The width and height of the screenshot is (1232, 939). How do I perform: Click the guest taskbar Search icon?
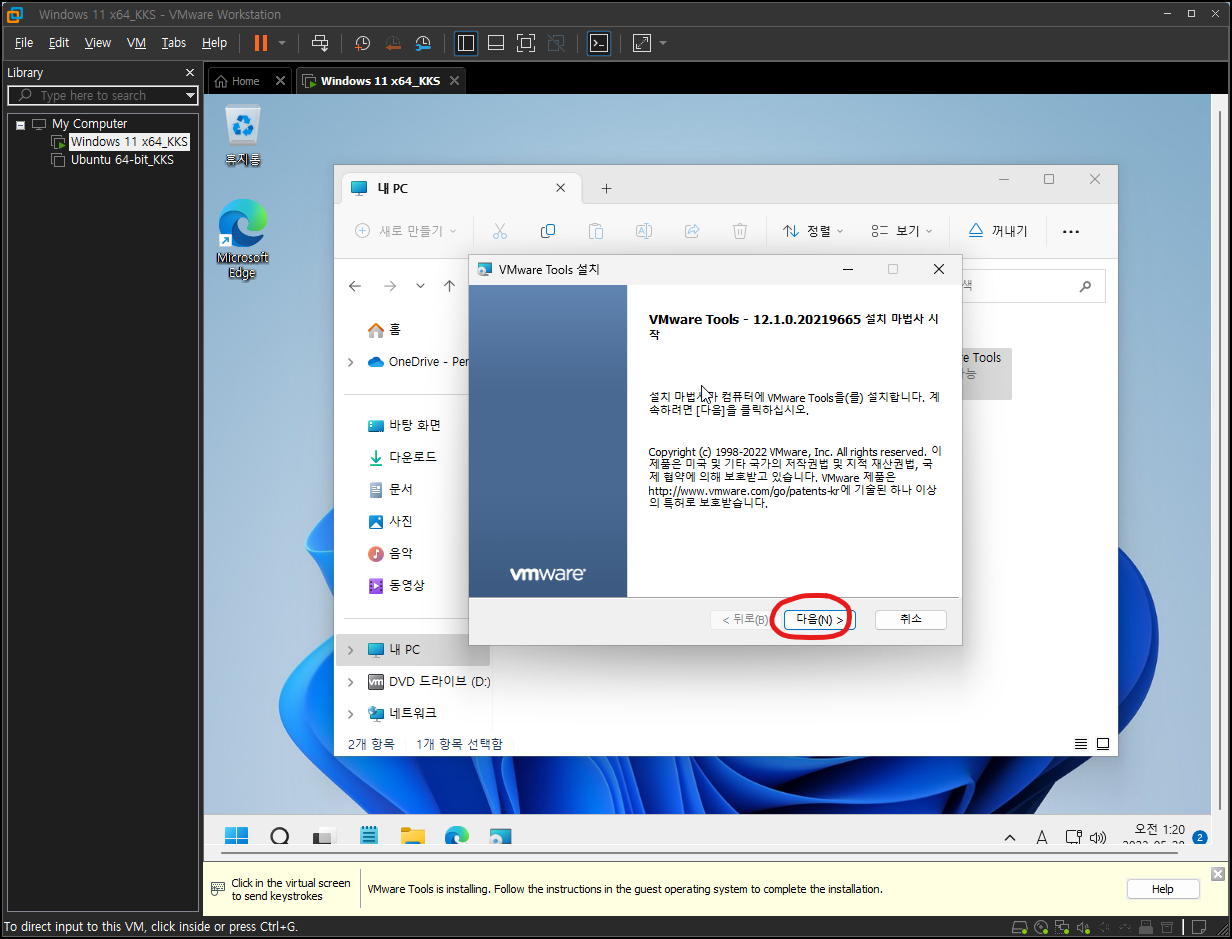[x=280, y=836]
